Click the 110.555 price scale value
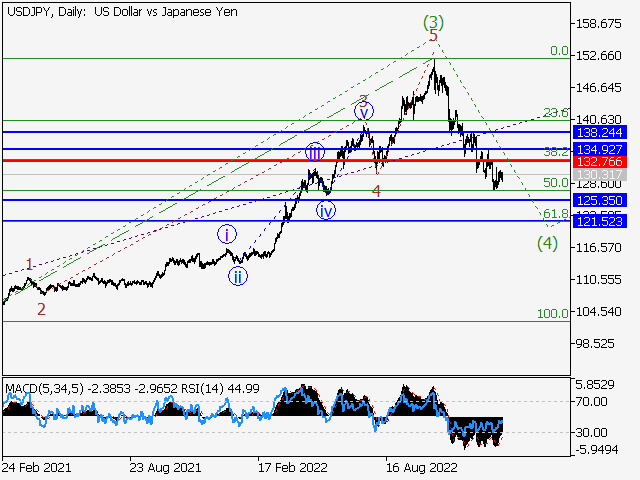Screen dimensions: 640x480 point(598,280)
